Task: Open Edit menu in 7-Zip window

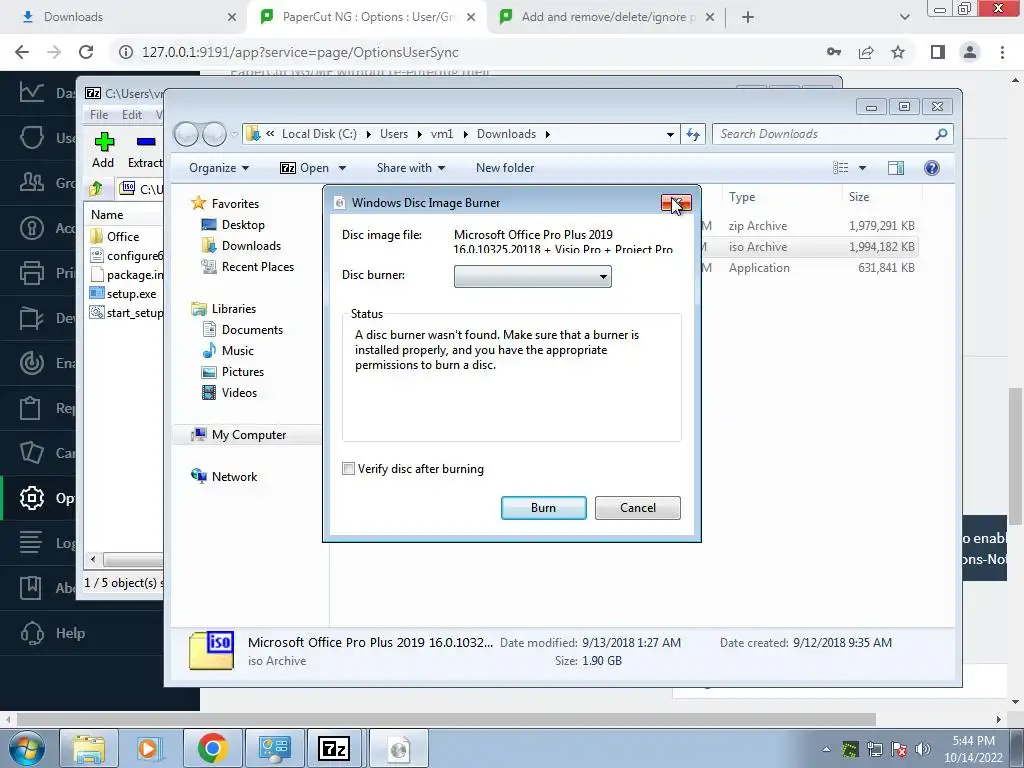Action: point(131,114)
